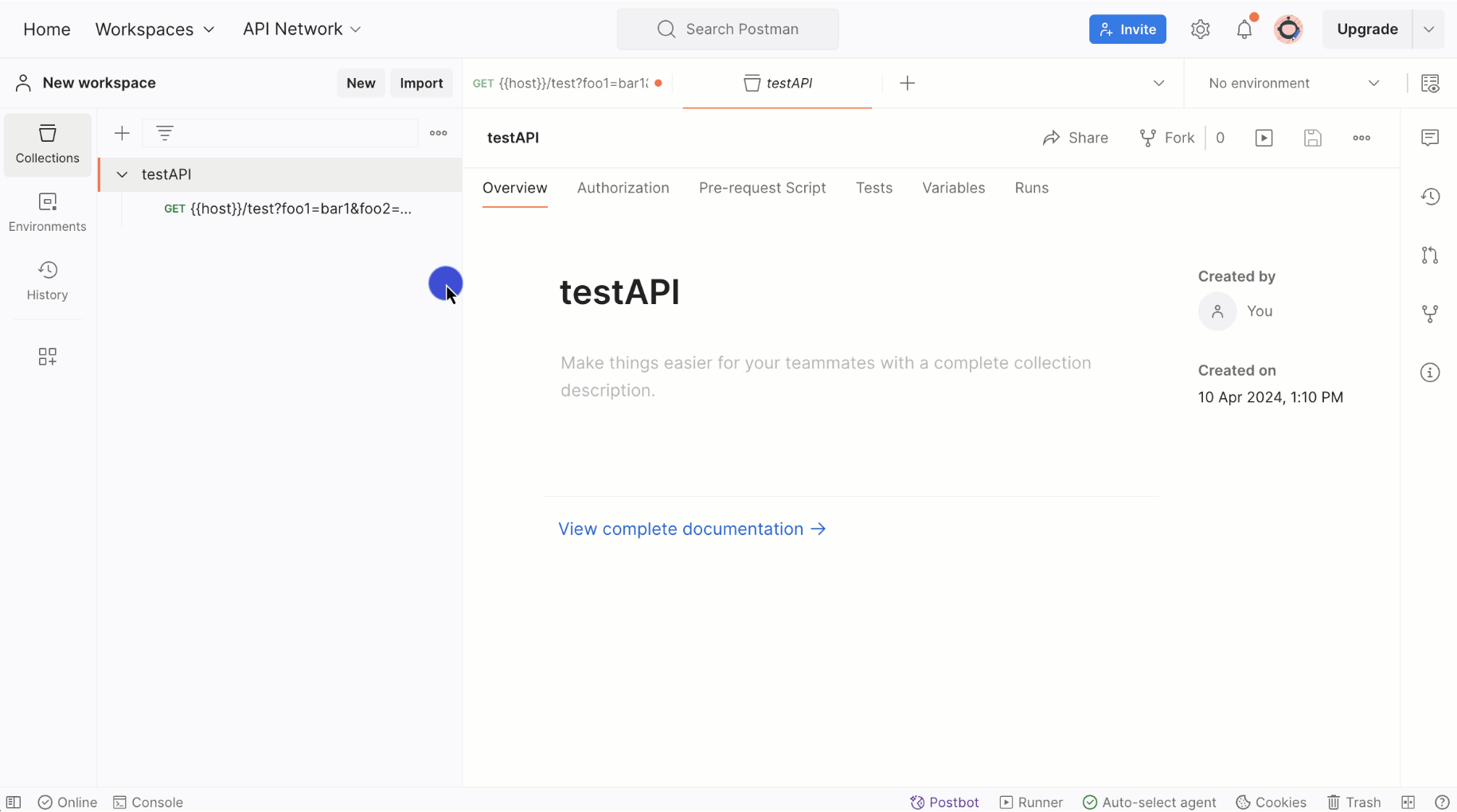
Task: Open the History sidebar panel
Action: [47, 280]
